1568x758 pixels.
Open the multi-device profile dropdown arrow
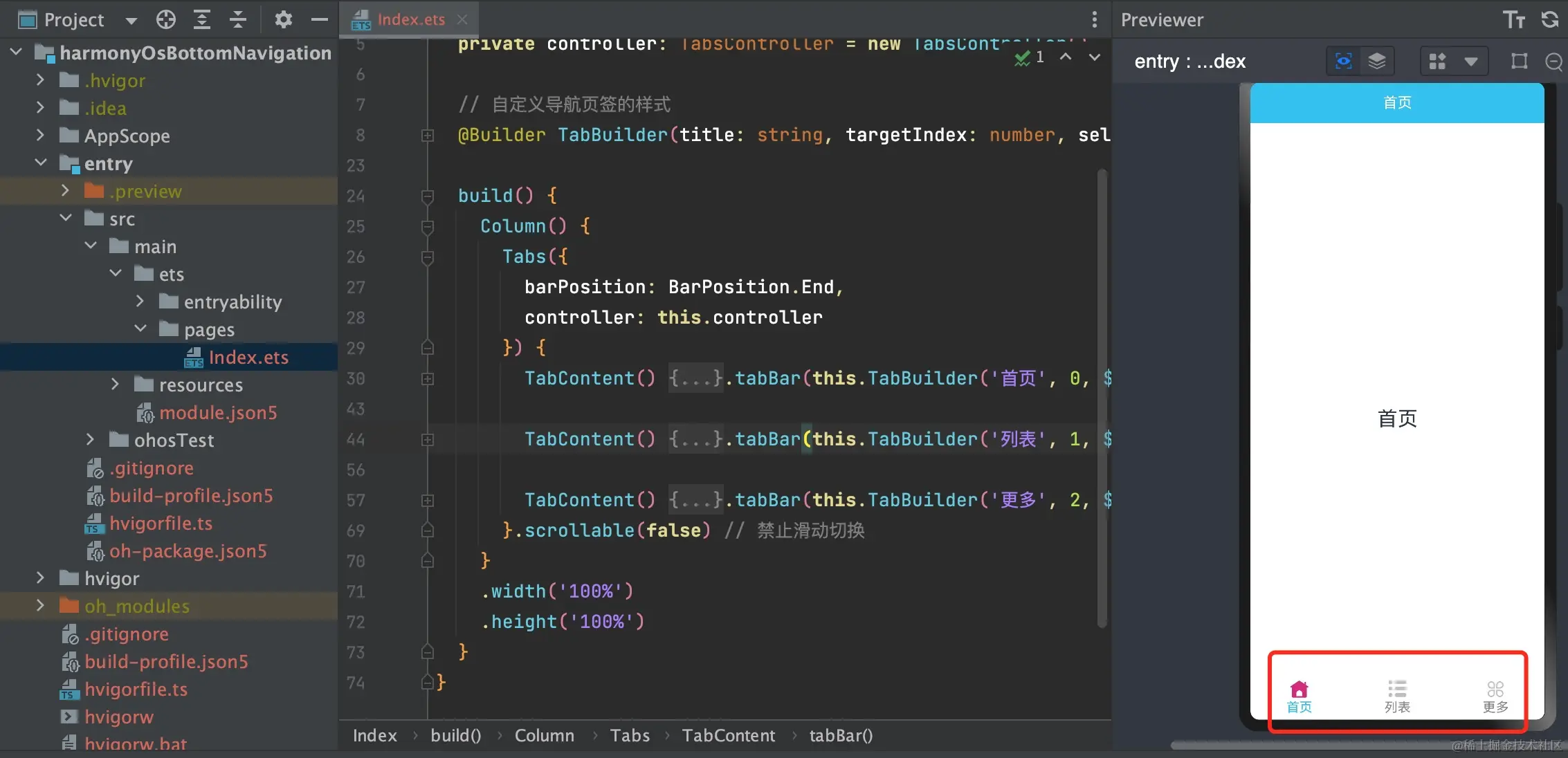click(x=1471, y=62)
